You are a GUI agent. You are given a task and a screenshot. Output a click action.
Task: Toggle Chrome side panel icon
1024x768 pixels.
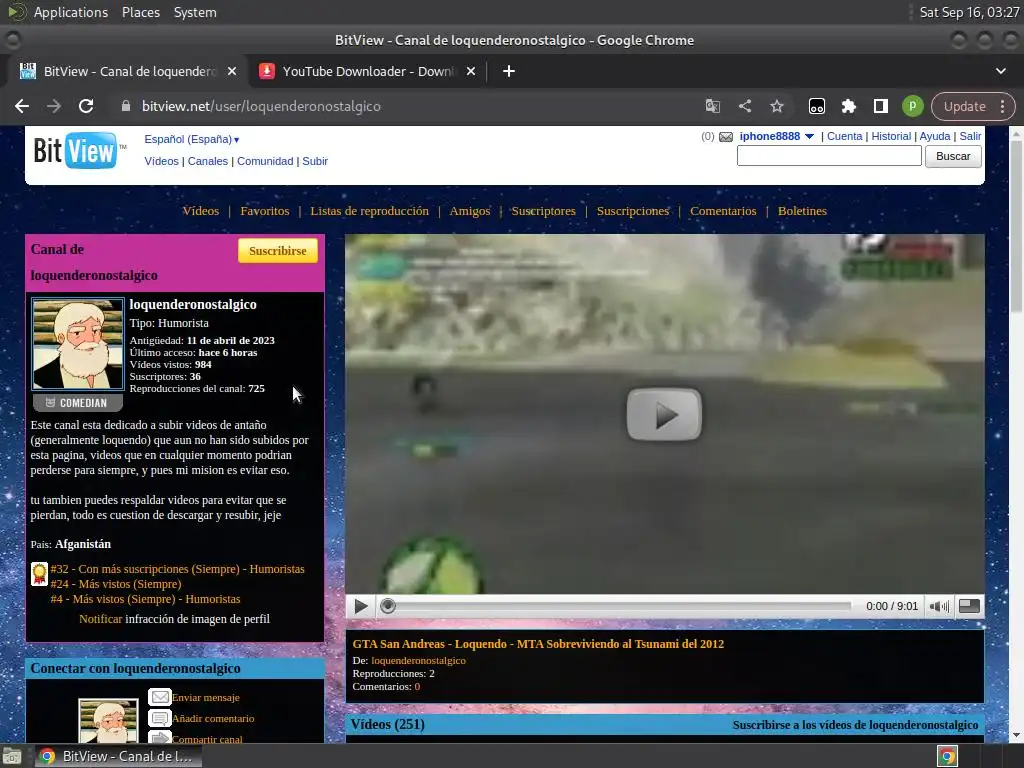click(880, 106)
